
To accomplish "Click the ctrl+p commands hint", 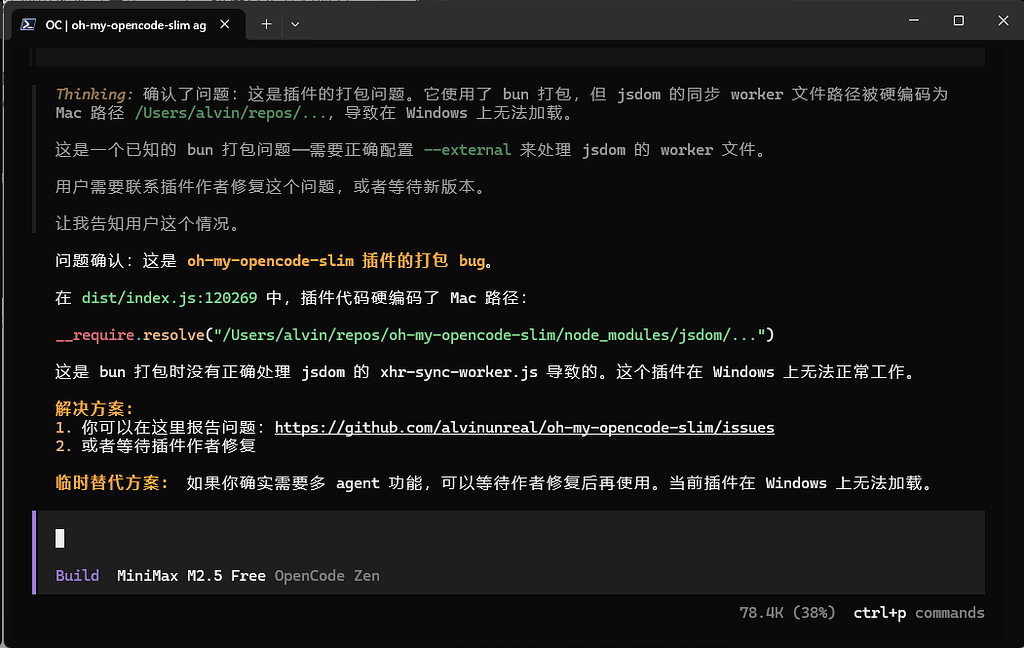I will [x=918, y=613].
